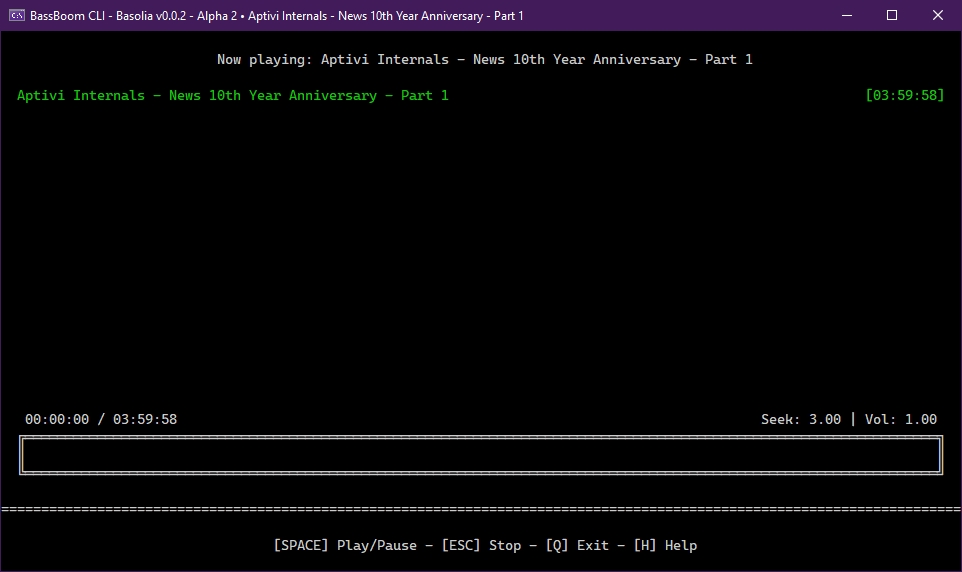The image size is (962, 572).
Task: Click the 00:00:00 elapsed time readout
Action: pos(57,419)
